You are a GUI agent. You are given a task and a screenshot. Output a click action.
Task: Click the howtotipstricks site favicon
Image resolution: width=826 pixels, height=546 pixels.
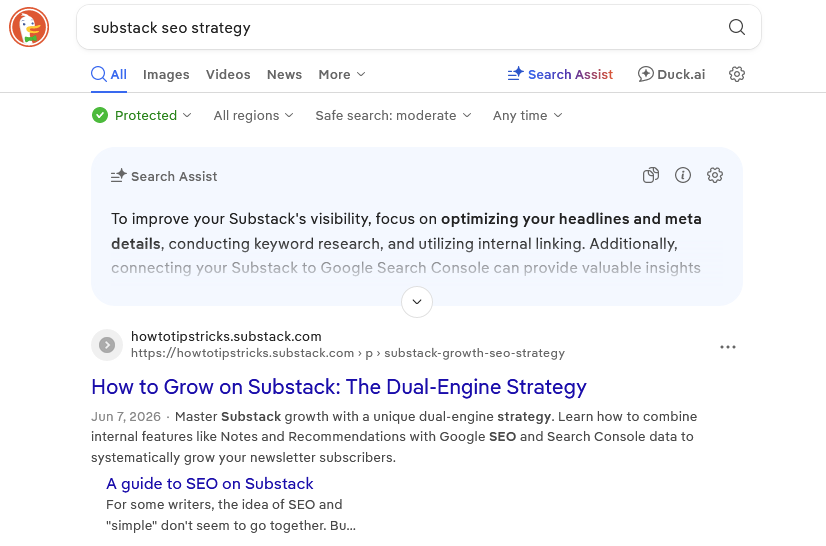coord(107,345)
